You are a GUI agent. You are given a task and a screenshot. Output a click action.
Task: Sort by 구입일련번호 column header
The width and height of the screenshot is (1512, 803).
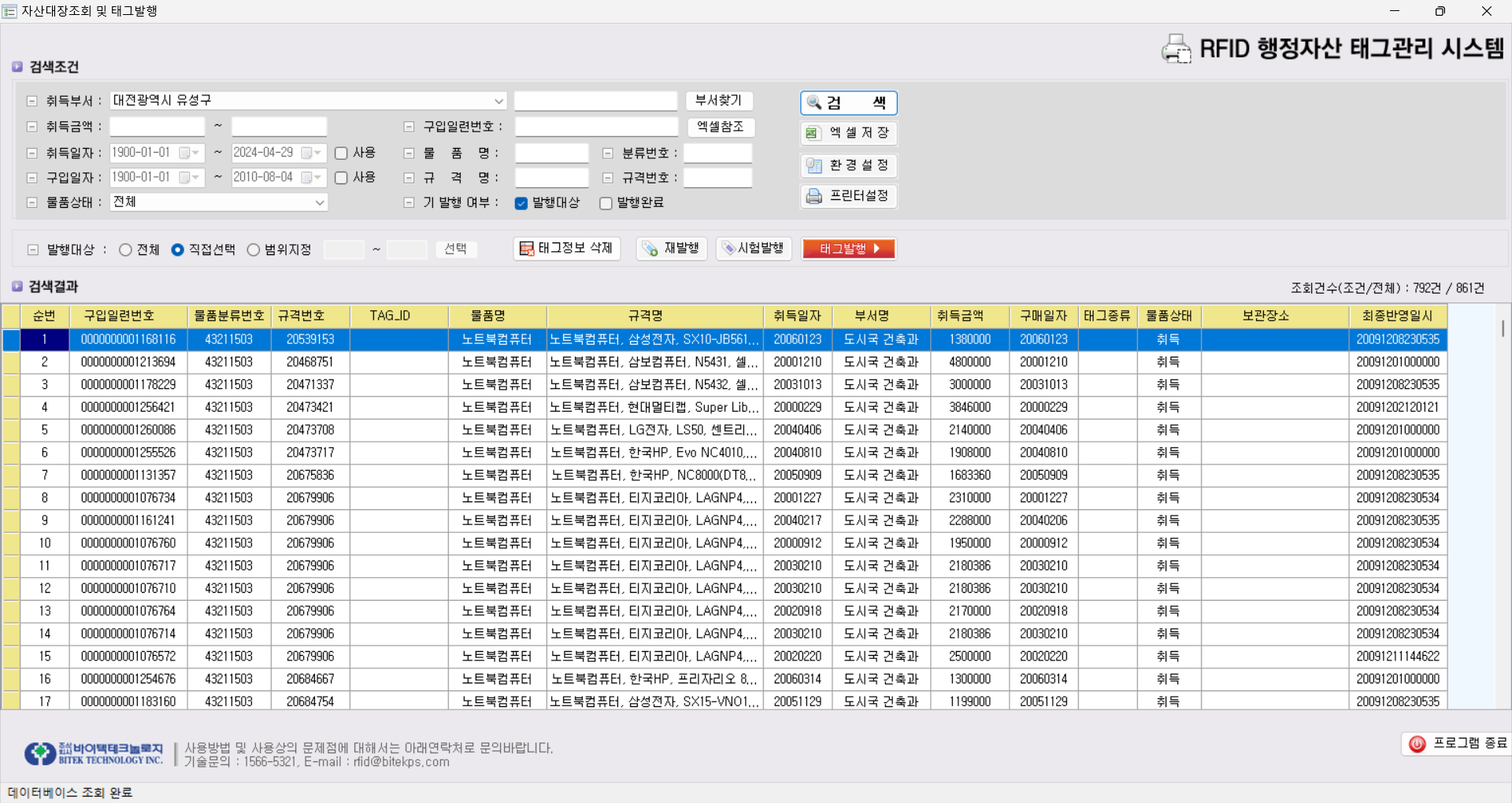[x=128, y=316]
